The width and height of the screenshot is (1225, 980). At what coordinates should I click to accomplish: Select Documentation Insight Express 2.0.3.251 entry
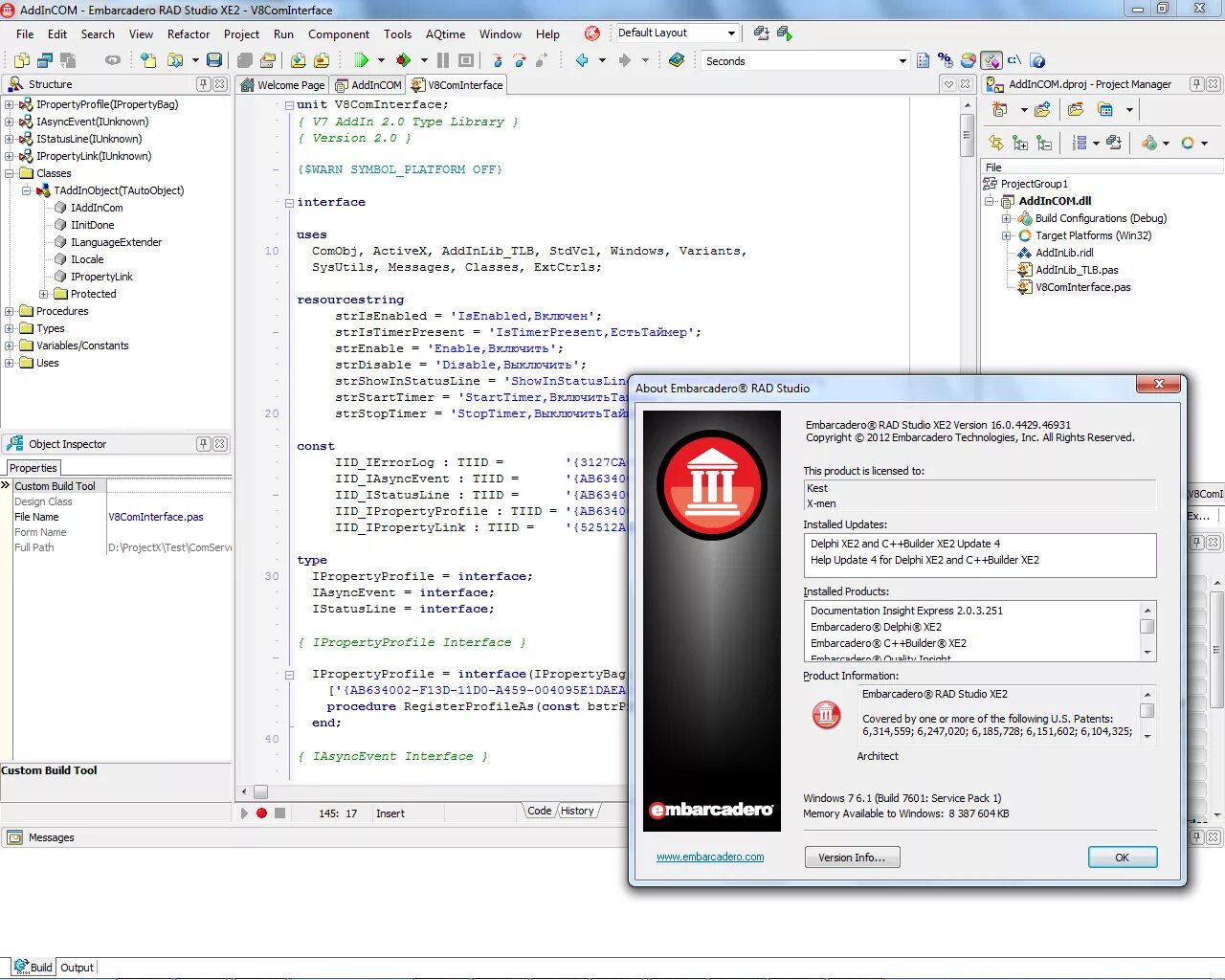906,611
